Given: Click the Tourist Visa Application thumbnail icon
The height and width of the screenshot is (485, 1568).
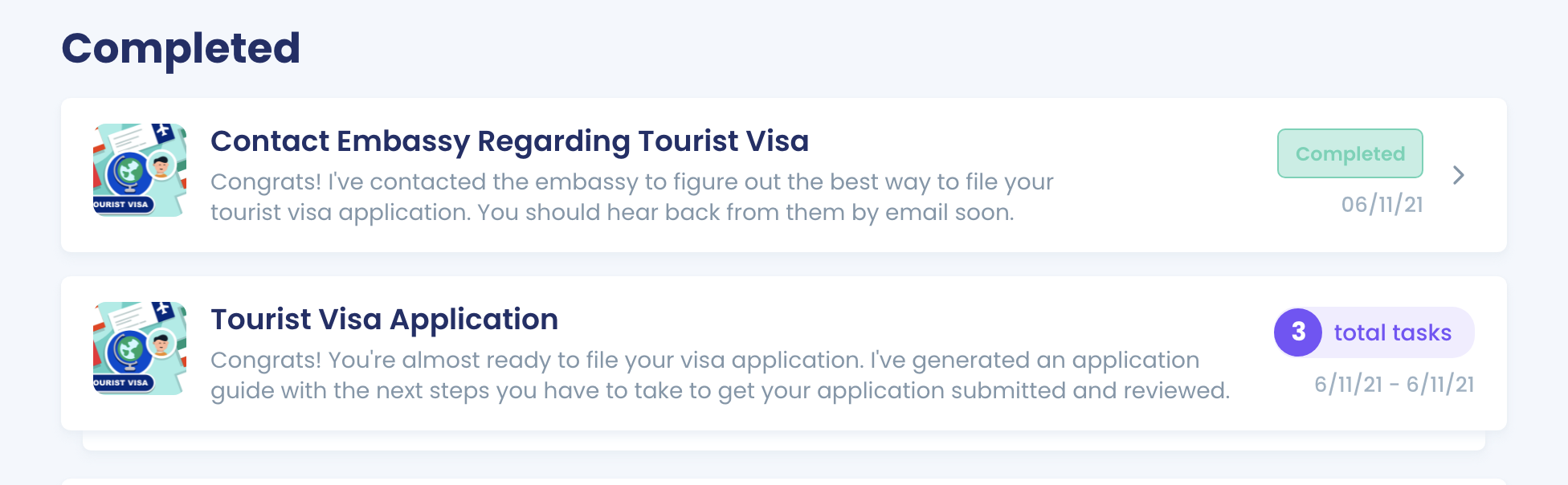Looking at the screenshot, I should [x=140, y=348].
